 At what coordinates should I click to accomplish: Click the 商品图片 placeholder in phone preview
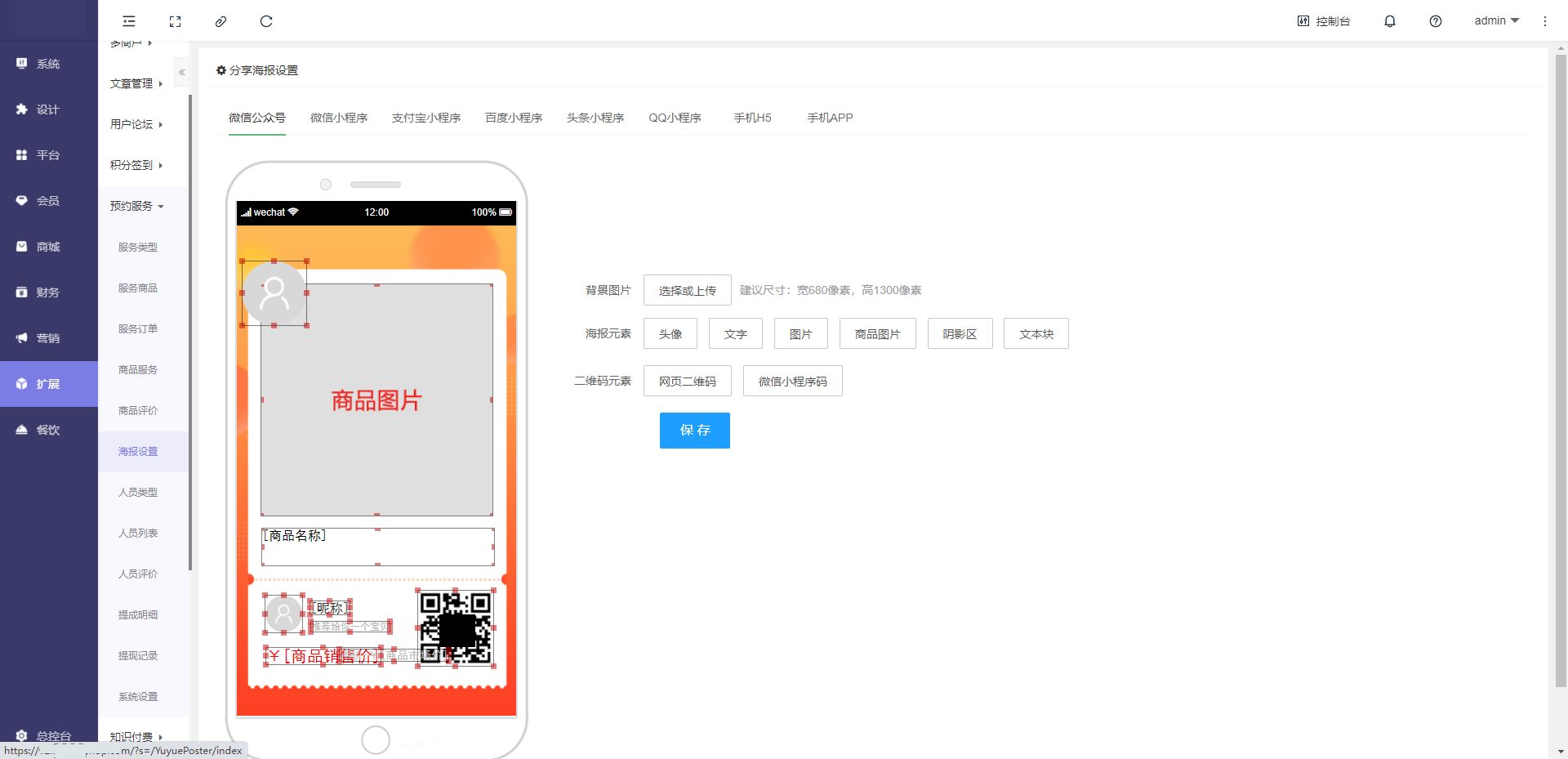(376, 400)
